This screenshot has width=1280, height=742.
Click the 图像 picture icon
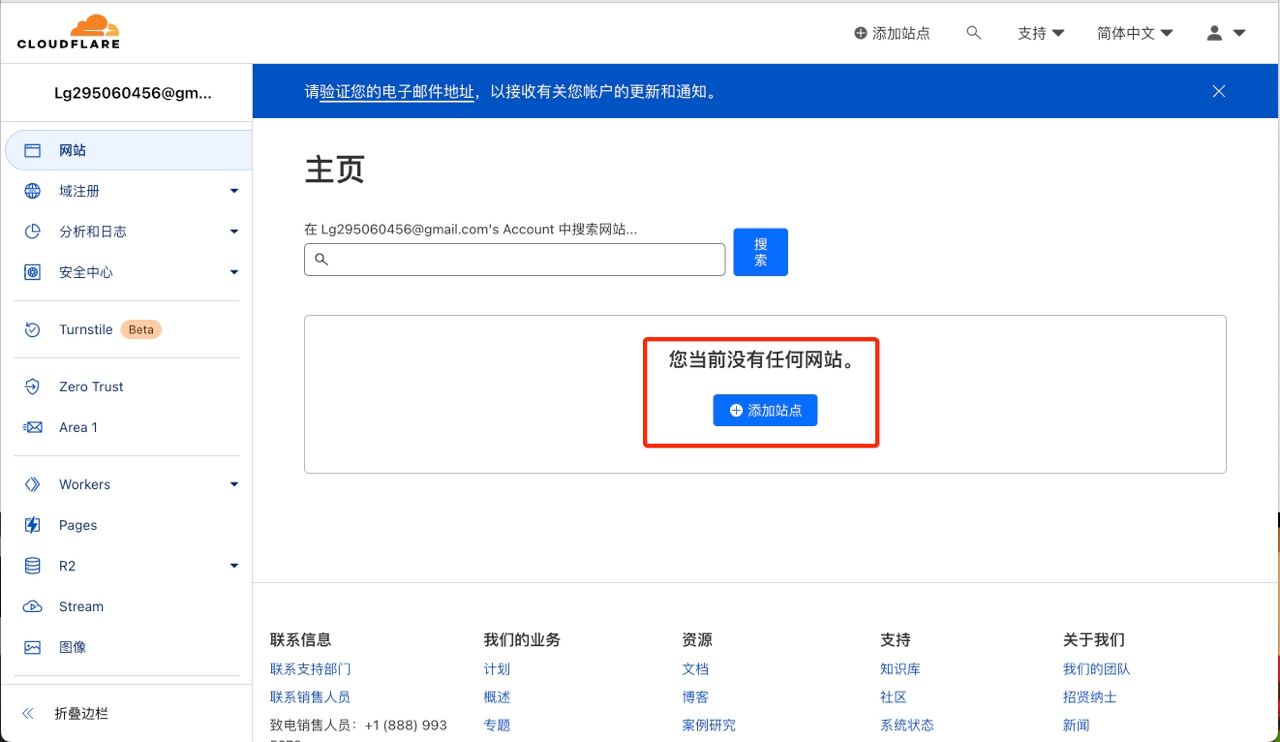click(33, 647)
